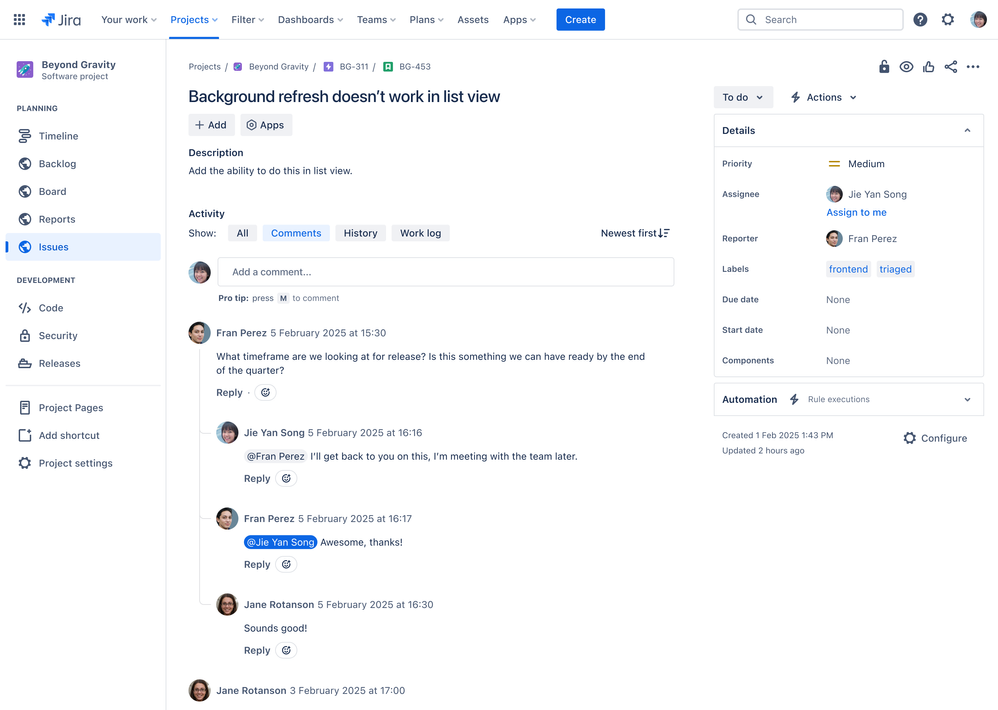Click the thumbs up vote icon
This screenshot has height=710, width=998.
click(929, 67)
